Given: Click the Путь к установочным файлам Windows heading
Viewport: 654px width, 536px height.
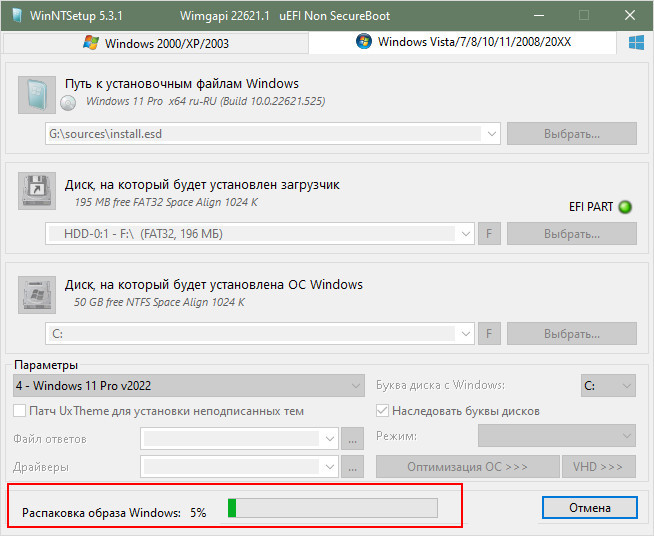Looking at the screenshot, I should 182,83.
